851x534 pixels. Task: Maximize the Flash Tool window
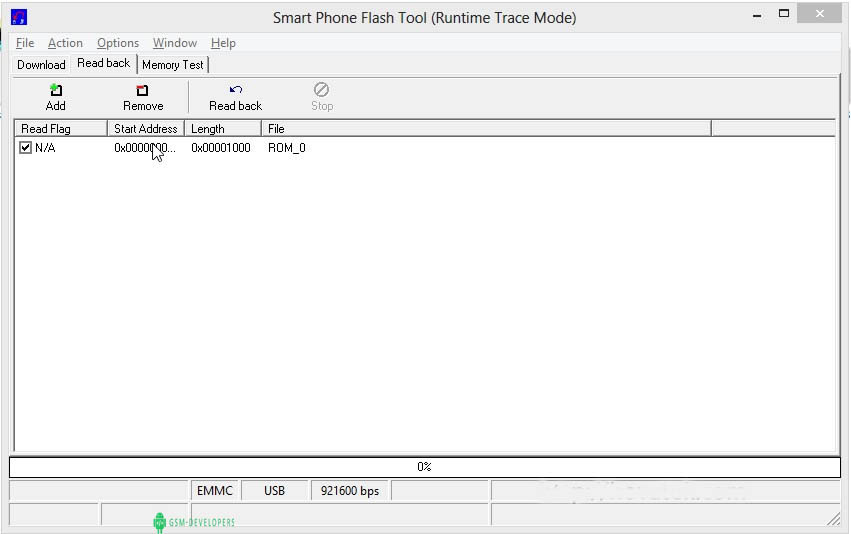pos(784,14)
